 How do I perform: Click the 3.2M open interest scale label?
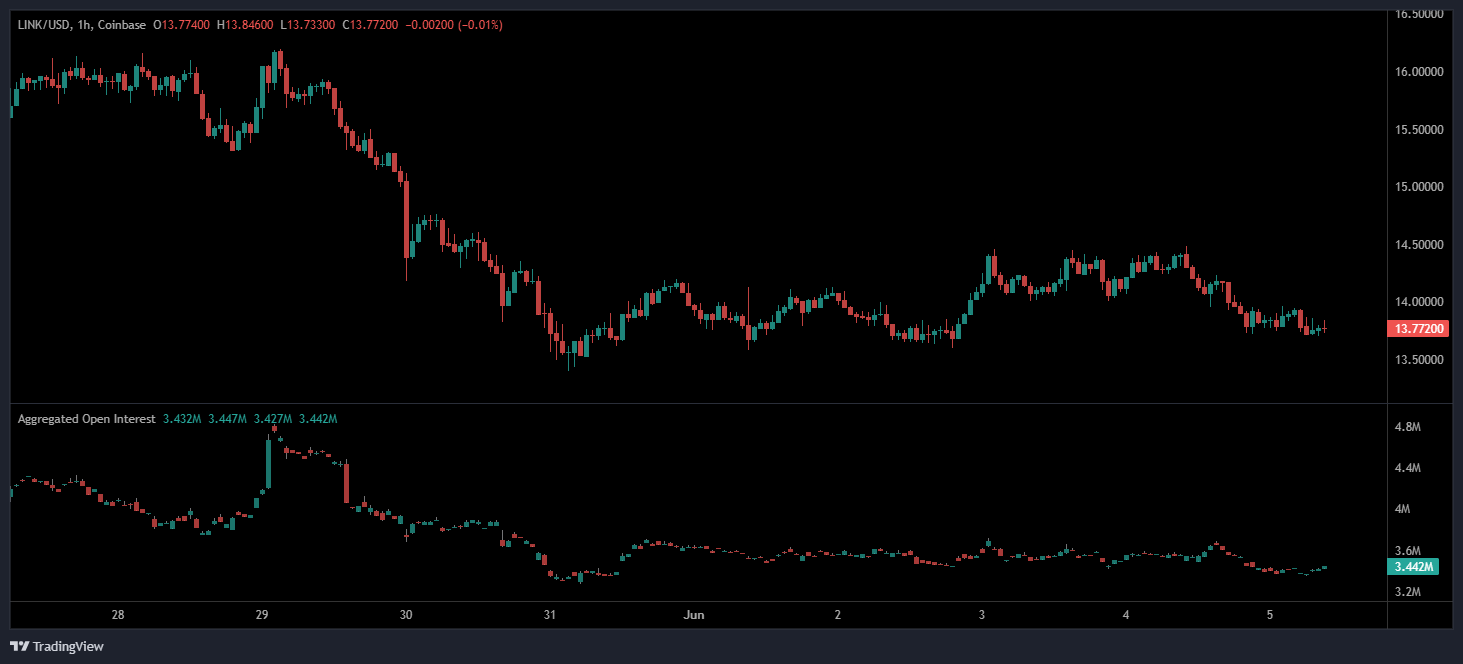[1407, 592]
